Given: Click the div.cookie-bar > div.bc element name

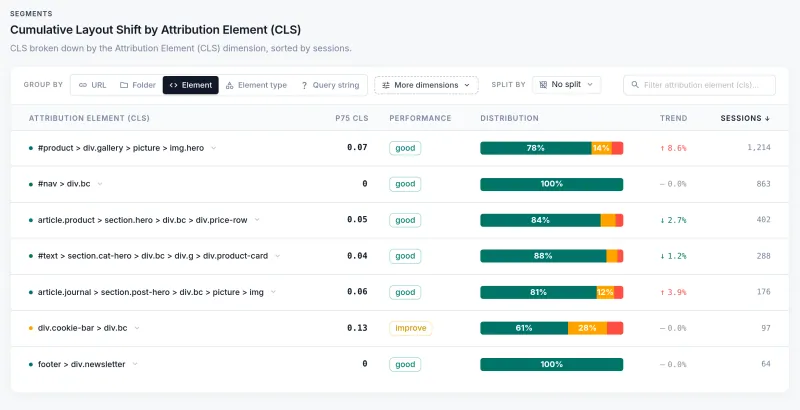Looking at the screenshot, I should (83, 328).
